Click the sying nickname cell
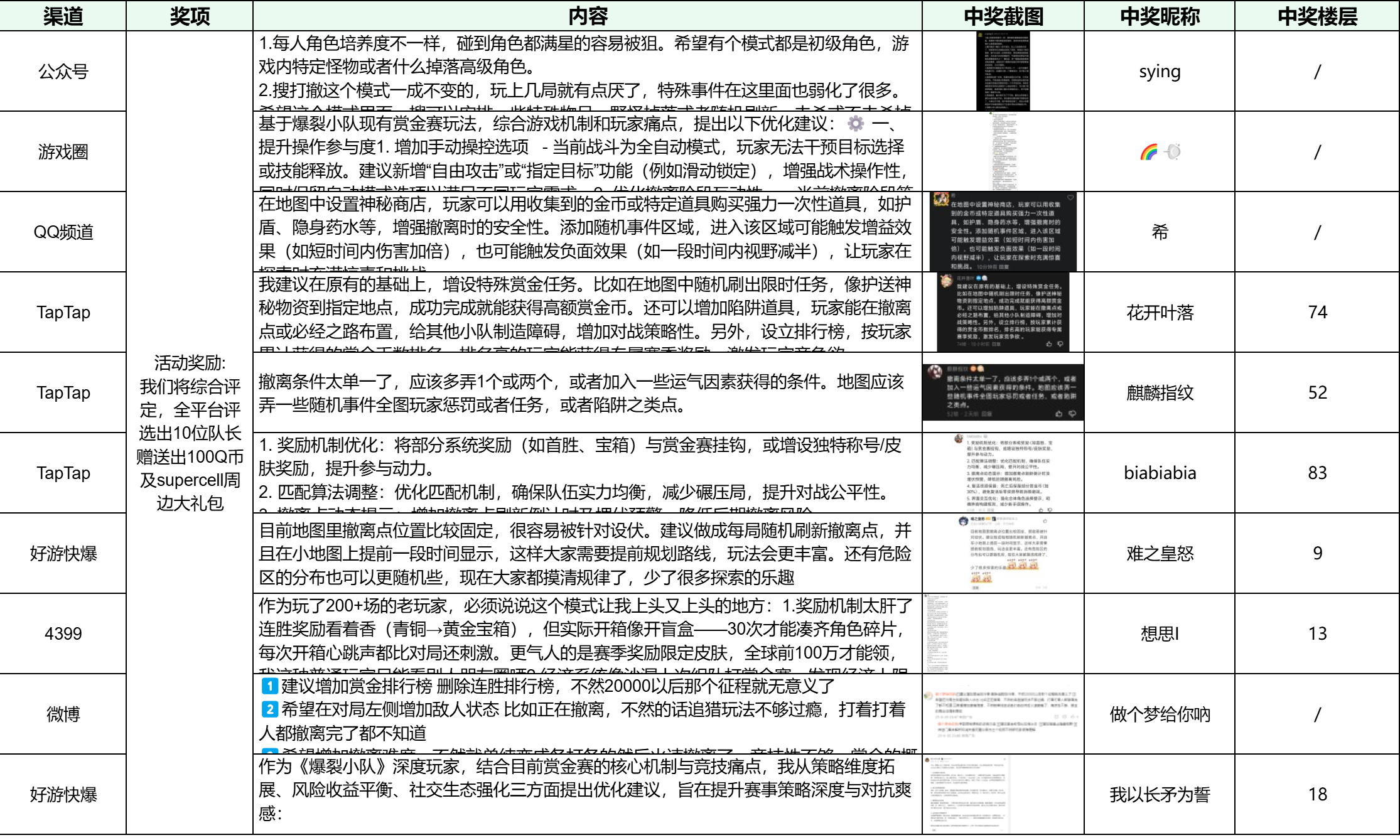The height and width of the screenshot is (840, 1400). click(1160, 71)
